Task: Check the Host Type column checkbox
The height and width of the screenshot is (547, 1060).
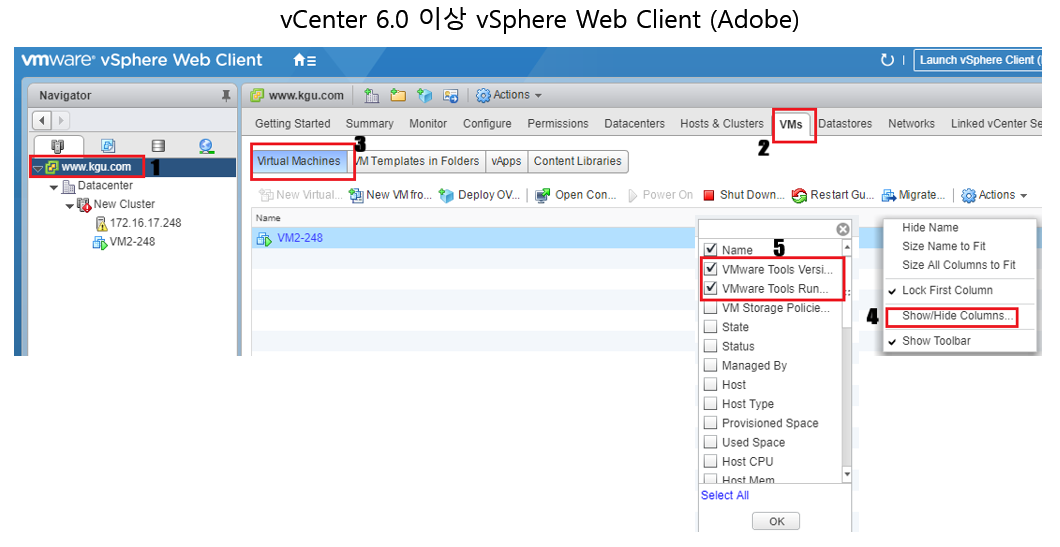Action: 710,404
